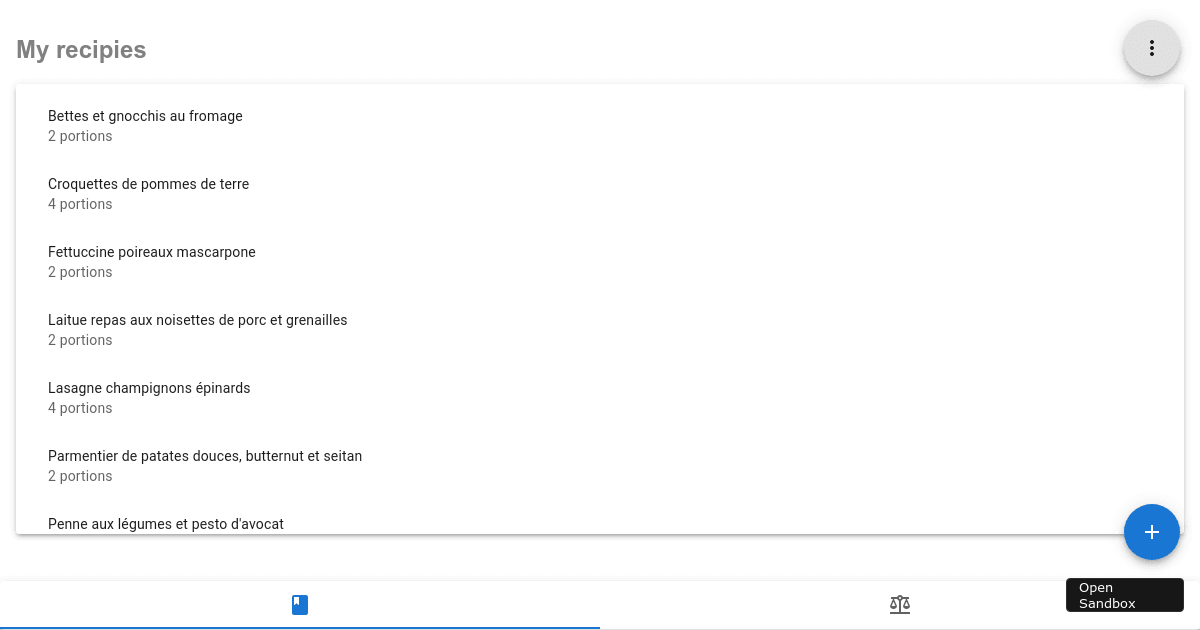Image resolution: width=1200 pixels, height=630 pixels.
Task: Select Penne aux légumes et pesto d'avocat
Action: tap(166, 523)
